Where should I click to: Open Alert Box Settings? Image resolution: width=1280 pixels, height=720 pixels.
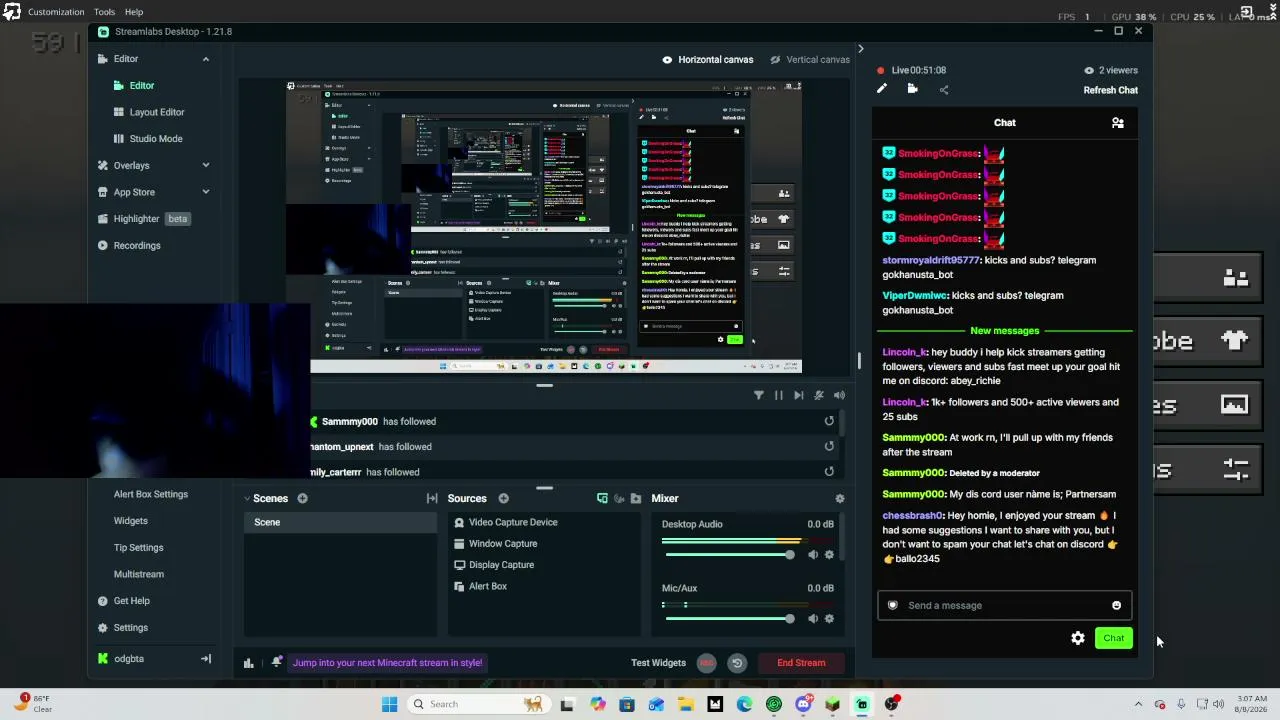[x=151, y=494]
